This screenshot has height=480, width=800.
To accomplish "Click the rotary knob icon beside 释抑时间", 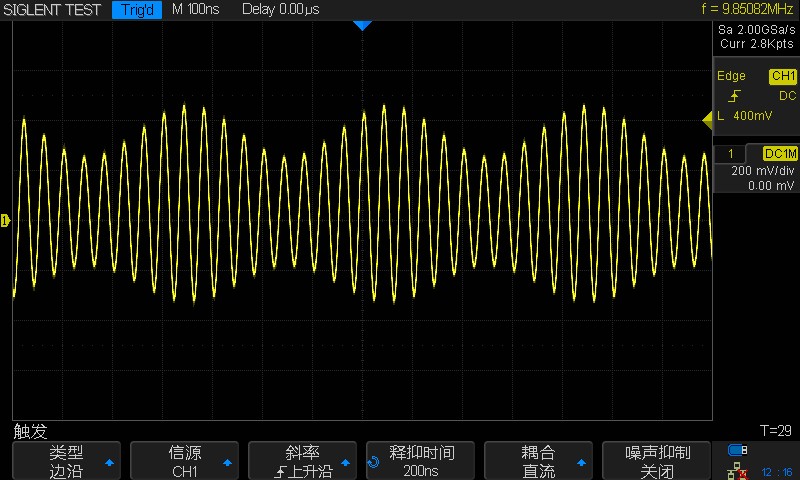I will [x=374, y=462].
